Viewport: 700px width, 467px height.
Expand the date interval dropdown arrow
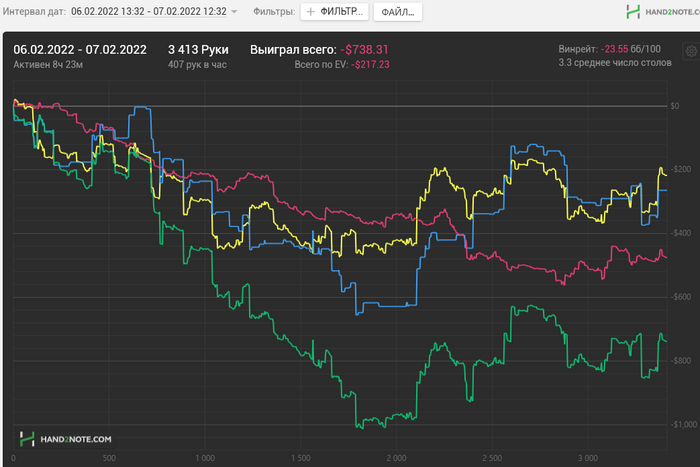pos(234,13)
